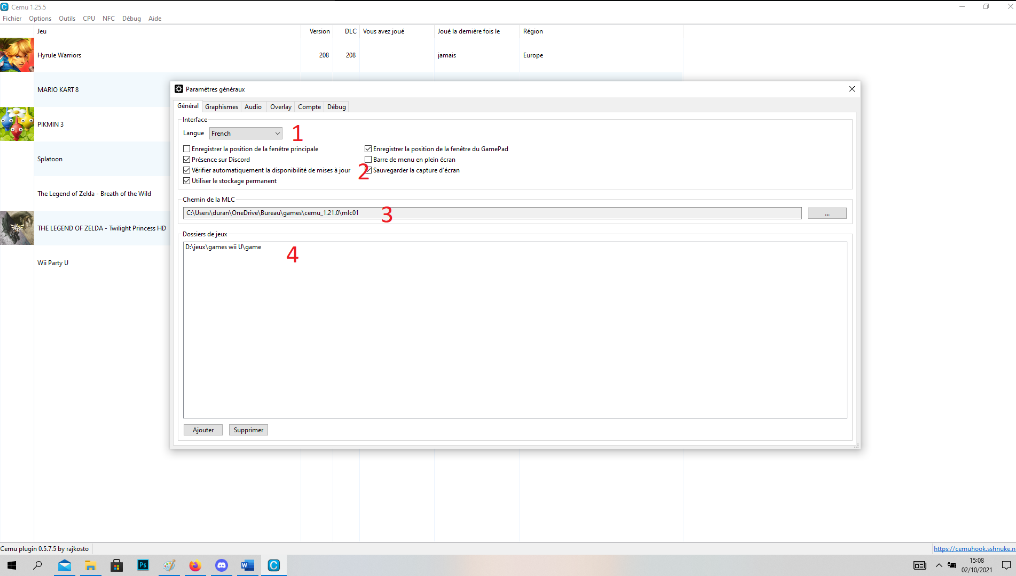Enable Barre de menu en plein écran
Viewport: 1016px width, 576px height.
click(x=368, y=160)
